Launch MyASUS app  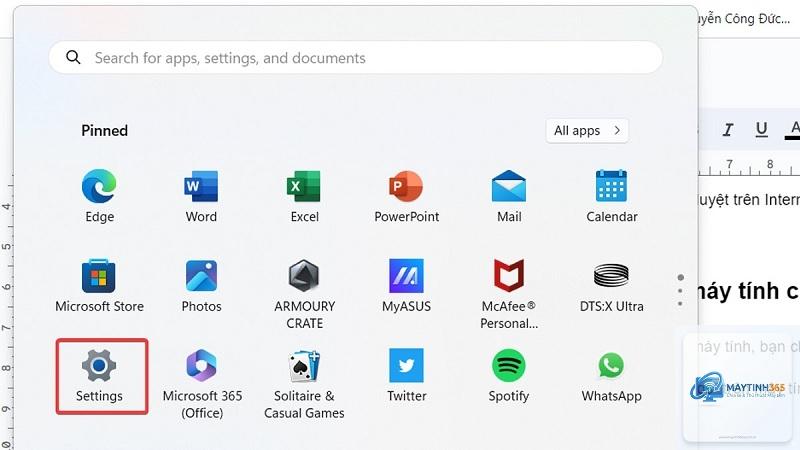point(407,286)
